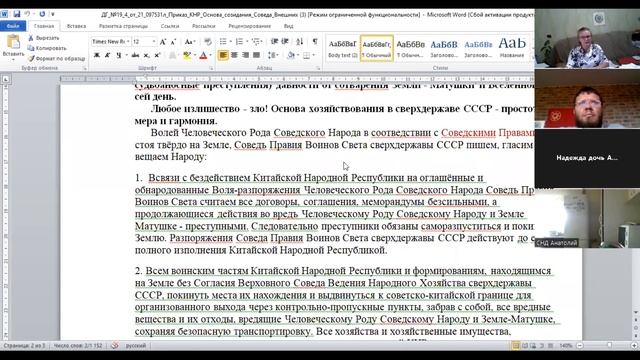The width and height of the screenshot is (640, 360).
Task: Toggle Strikethrough formatting (abc)
Action: [x=135, y=55]
